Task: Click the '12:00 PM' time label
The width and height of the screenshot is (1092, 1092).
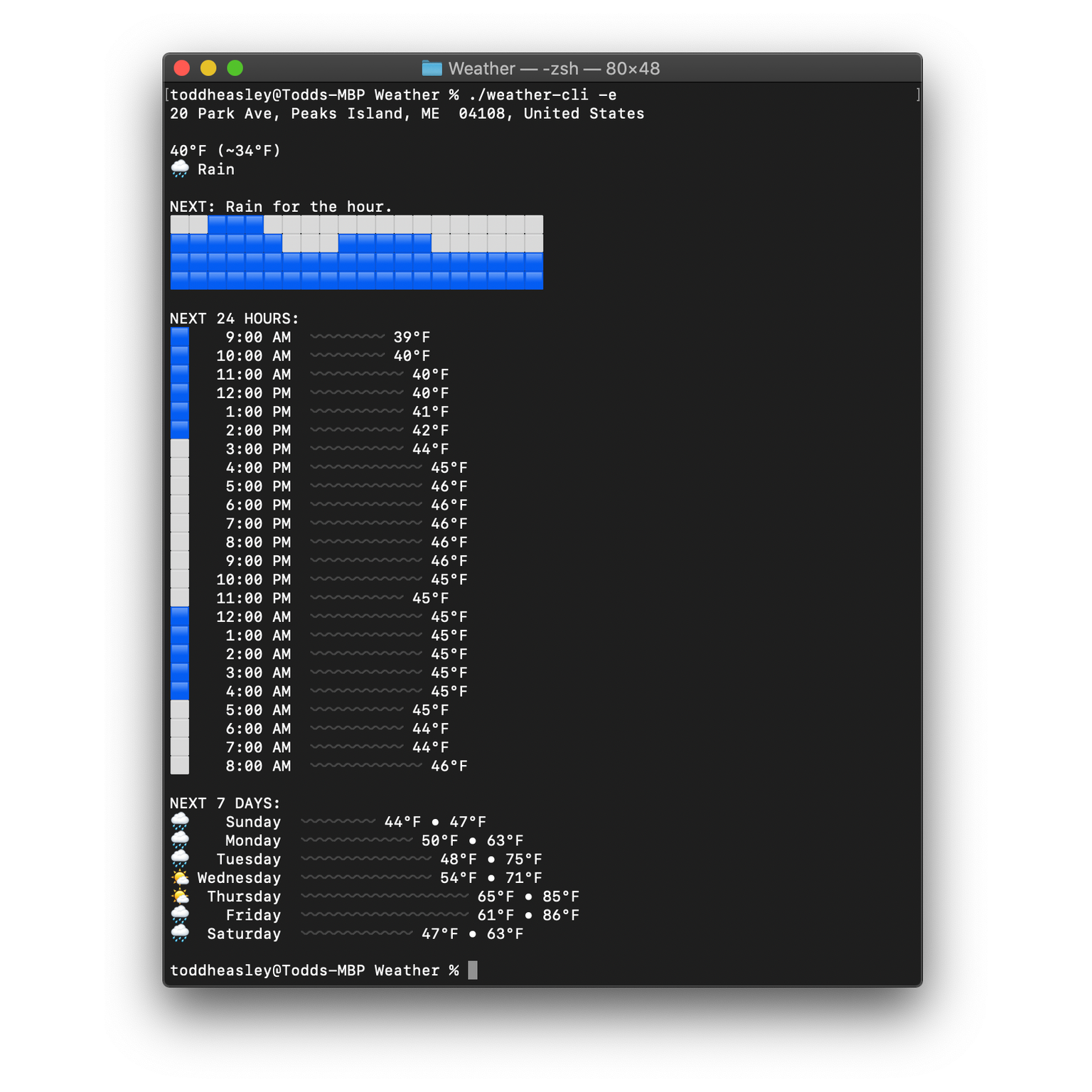Action: point(254,393)
